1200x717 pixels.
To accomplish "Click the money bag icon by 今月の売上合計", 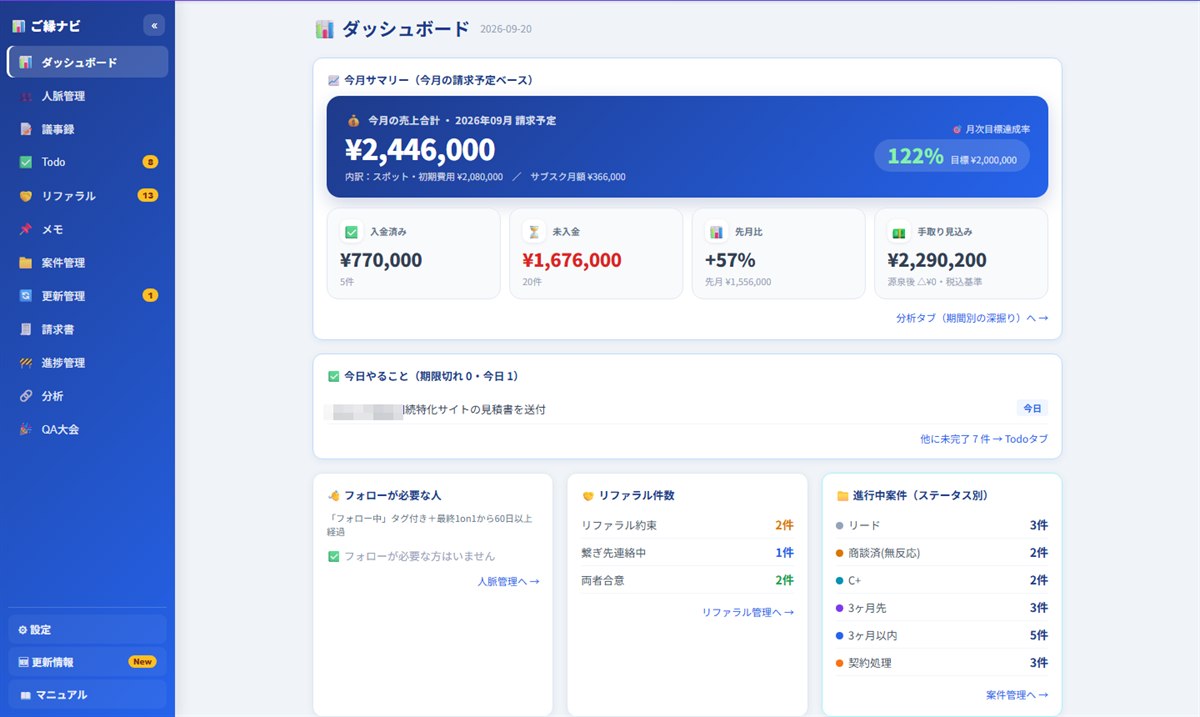I will (353, 121).
